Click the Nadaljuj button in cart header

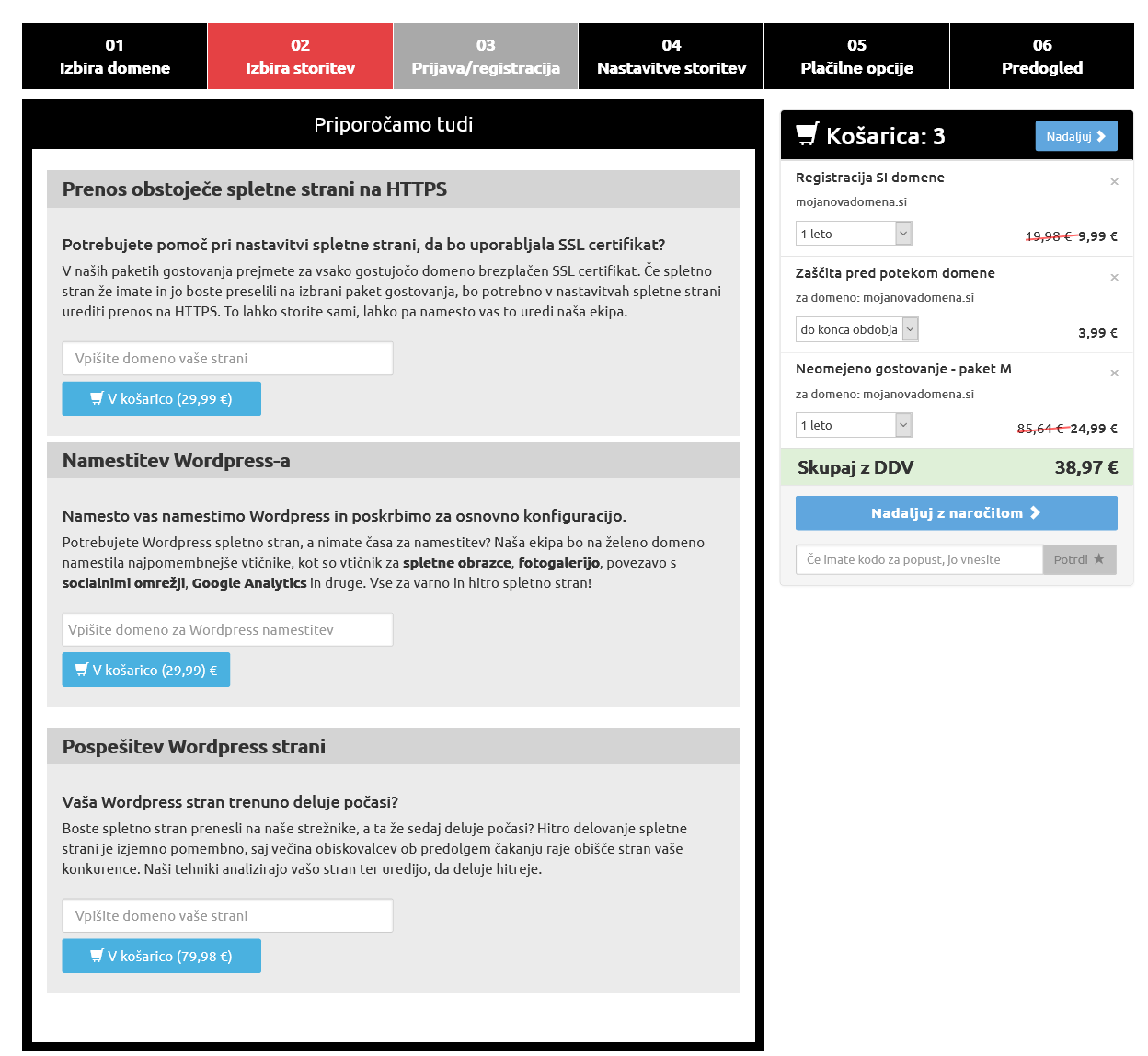click(x=1076, y=136)
